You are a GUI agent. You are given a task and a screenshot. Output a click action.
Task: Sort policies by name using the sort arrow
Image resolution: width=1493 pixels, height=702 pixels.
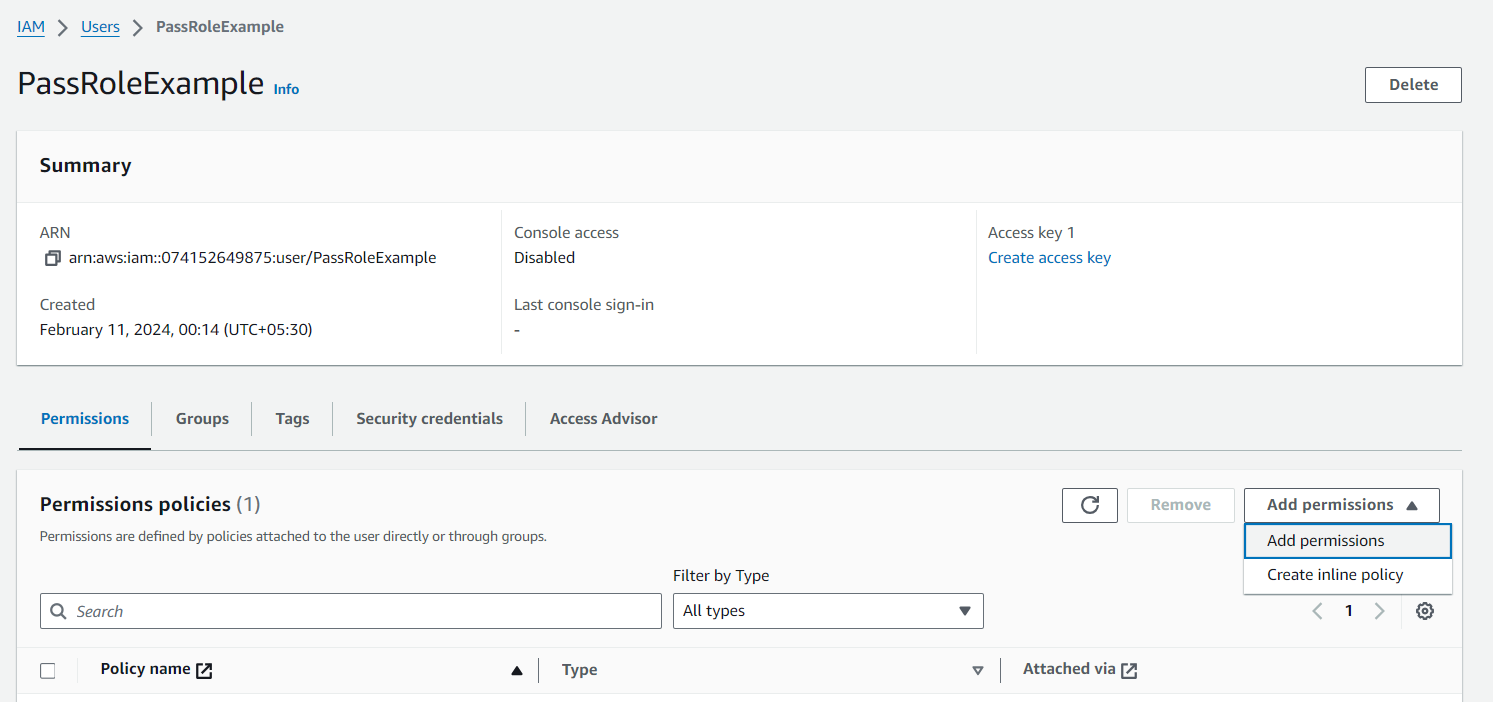(517, 670)
